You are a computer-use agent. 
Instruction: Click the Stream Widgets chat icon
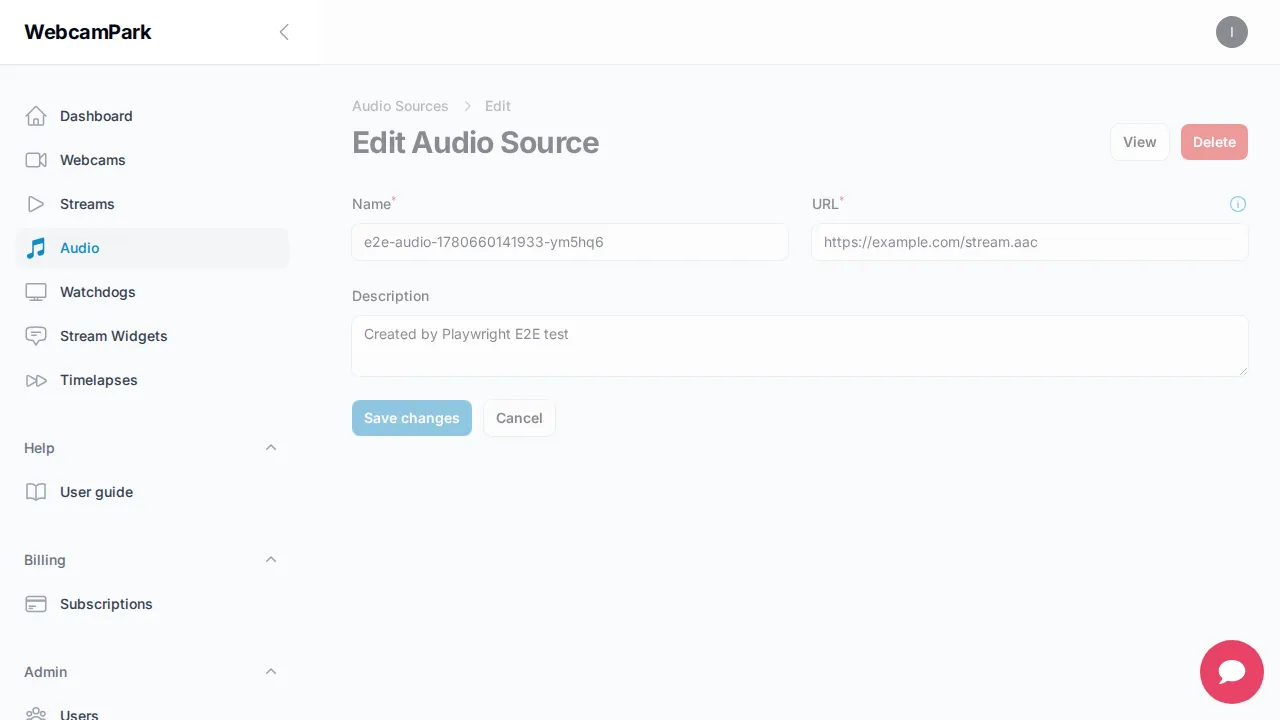[x=36, y=336]
